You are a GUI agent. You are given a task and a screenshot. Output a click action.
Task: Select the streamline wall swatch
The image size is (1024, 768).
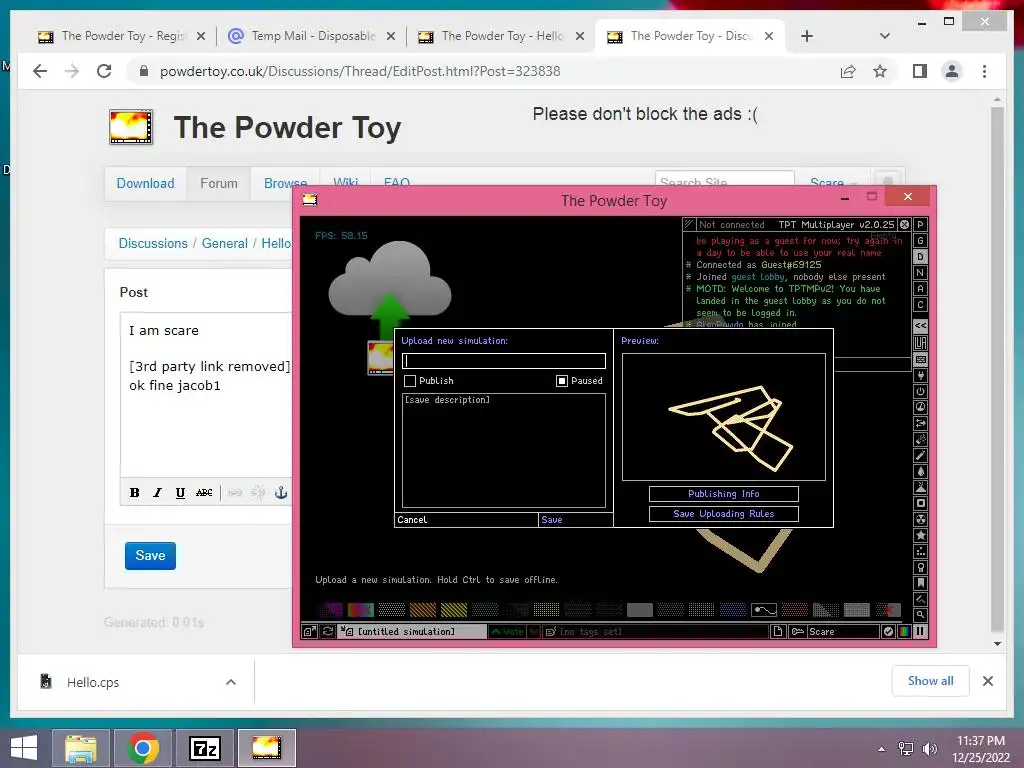764,610
